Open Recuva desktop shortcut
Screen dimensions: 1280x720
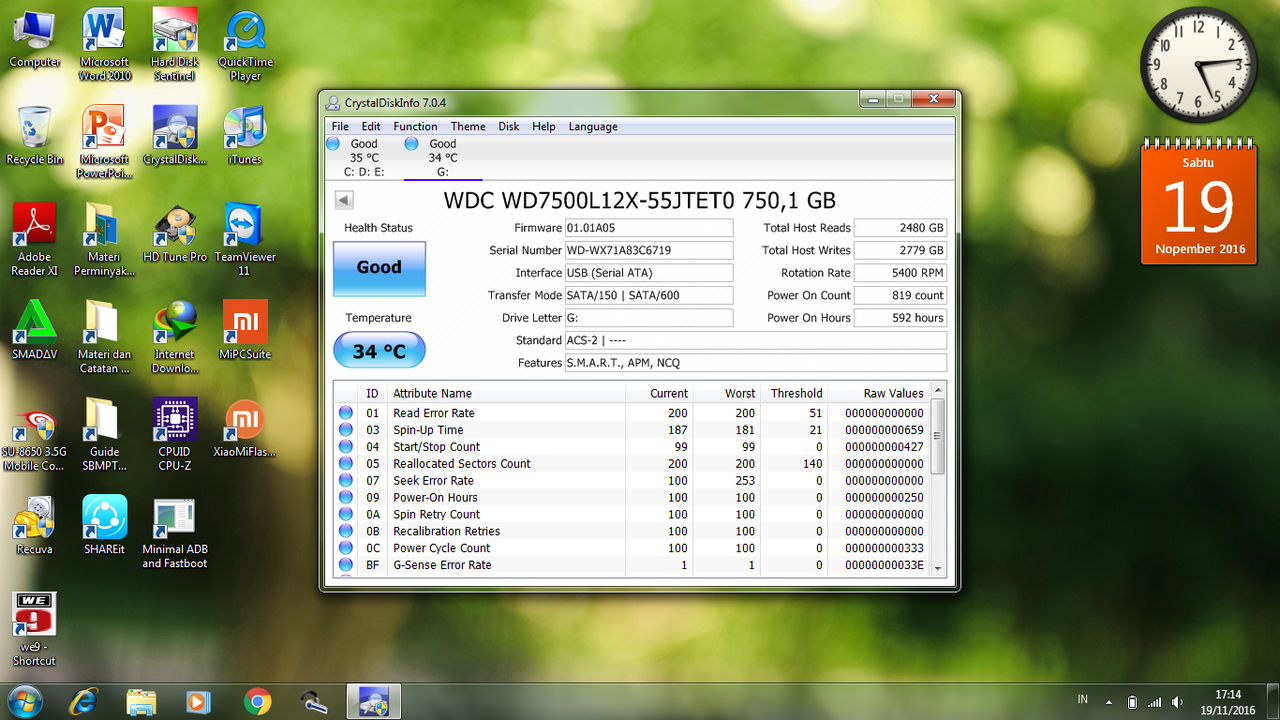point(35,526)
